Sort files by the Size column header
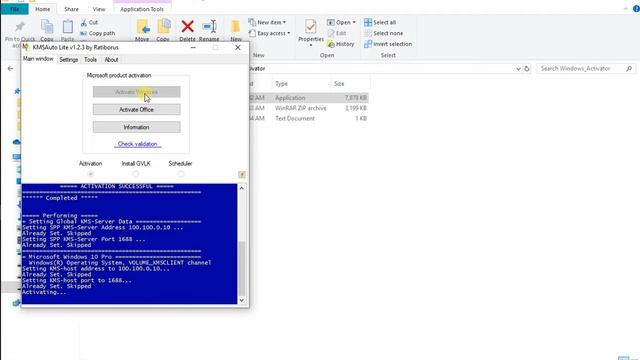 coord(339,84)
